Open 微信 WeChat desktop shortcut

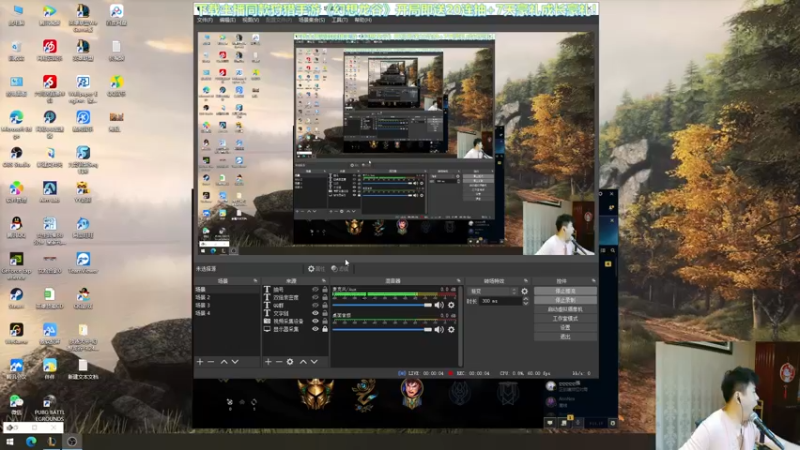[16, 405]
